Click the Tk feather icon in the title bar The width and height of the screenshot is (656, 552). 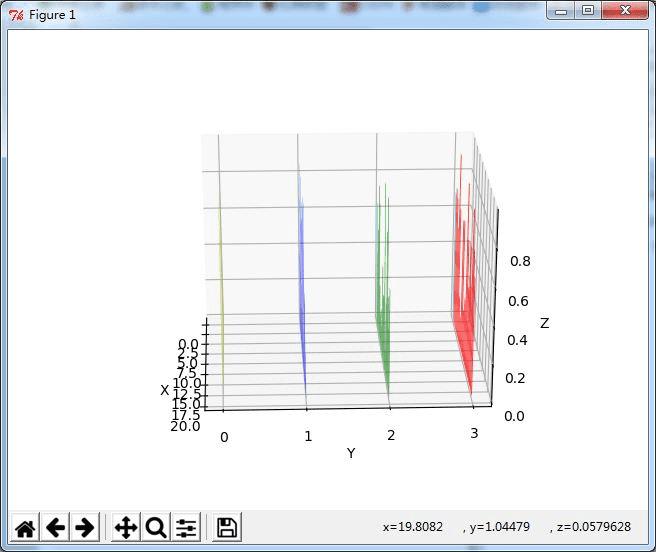[x=16, y=15]
